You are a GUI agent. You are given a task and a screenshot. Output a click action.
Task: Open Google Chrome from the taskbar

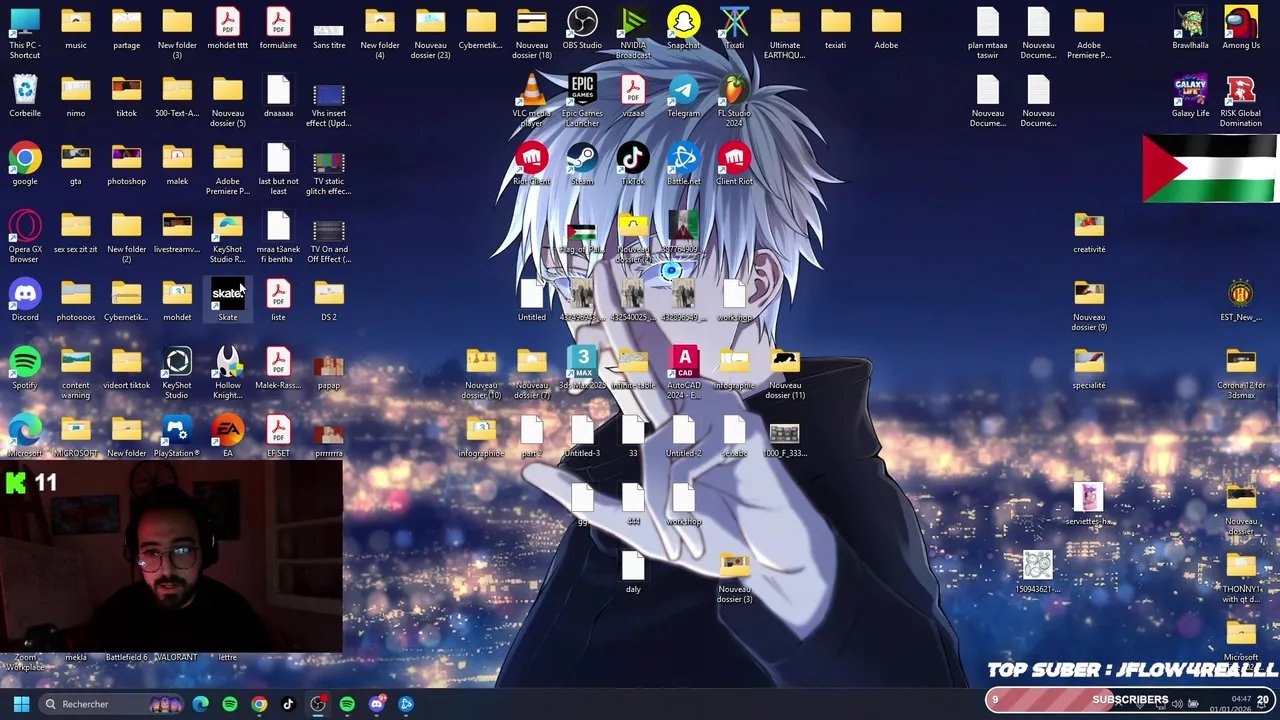click(259, 704)
